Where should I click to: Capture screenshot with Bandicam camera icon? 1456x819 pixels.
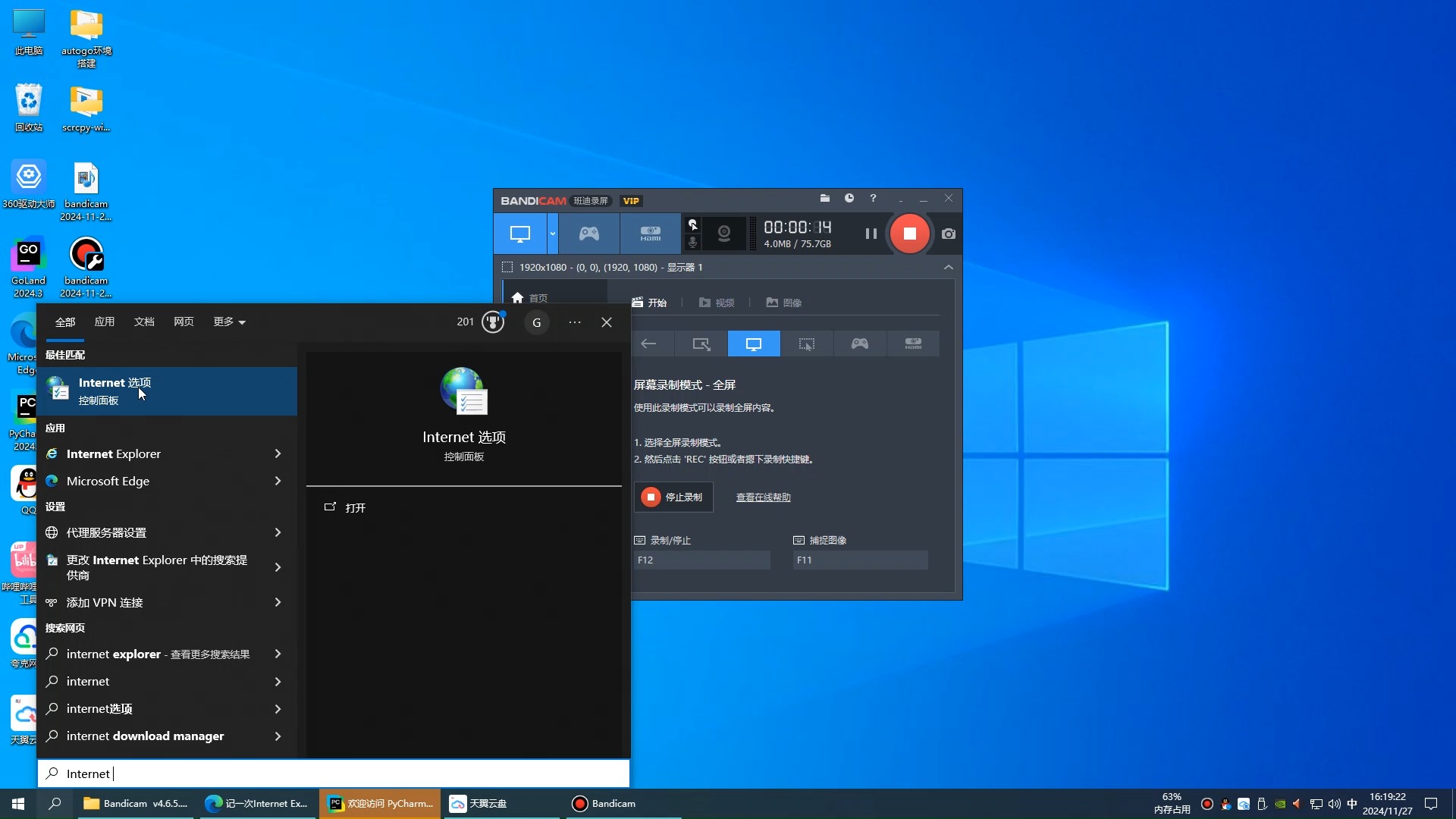tap(949, 234)
